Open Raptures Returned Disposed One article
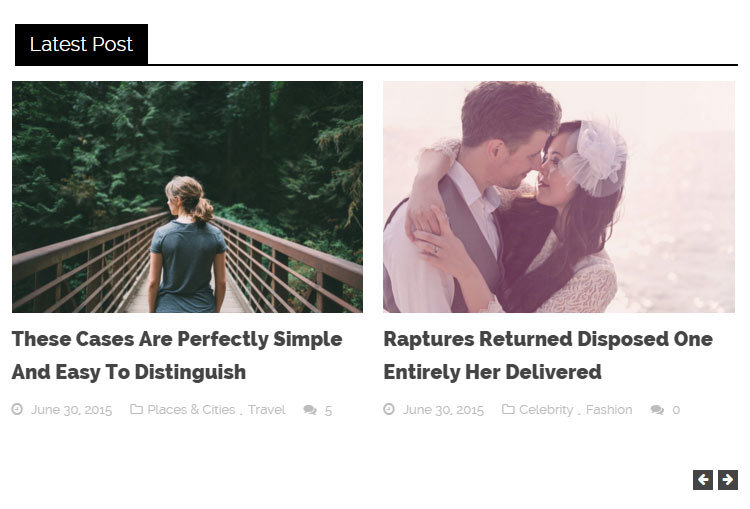Screen dimensions: 750x509 coord(548,355)
